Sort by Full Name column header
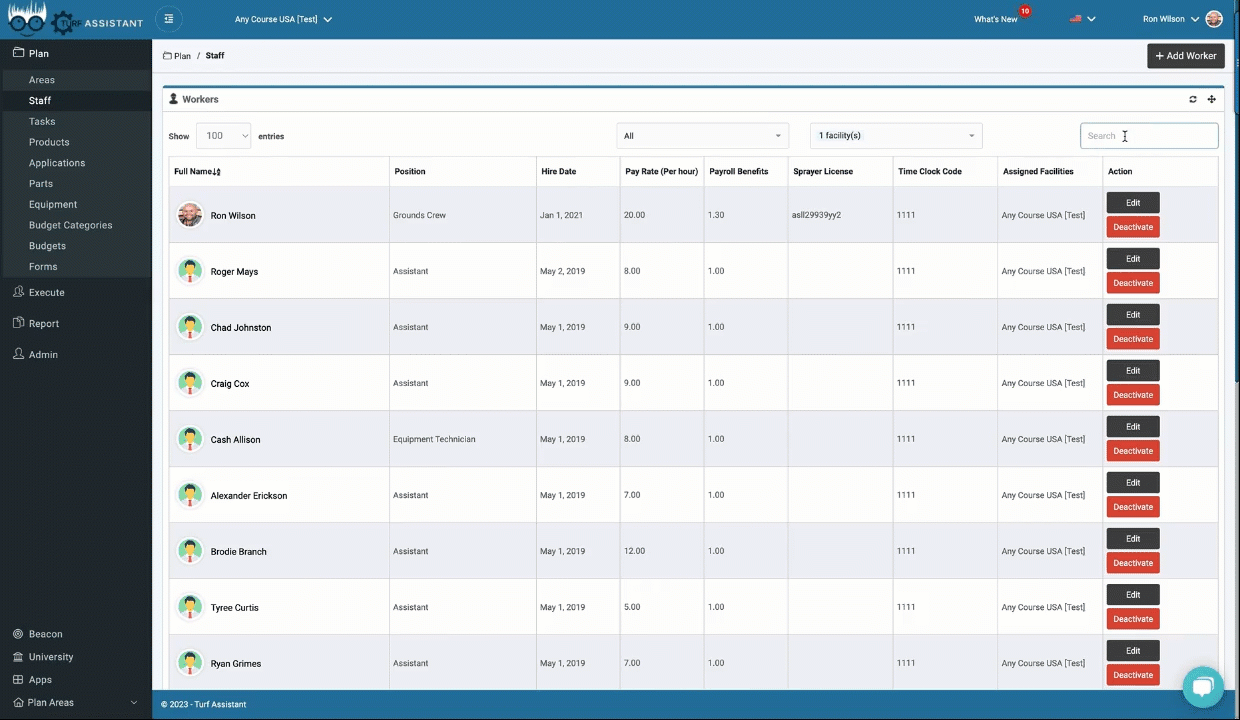This screenshot has height=720, width=1240. (198, 171)
